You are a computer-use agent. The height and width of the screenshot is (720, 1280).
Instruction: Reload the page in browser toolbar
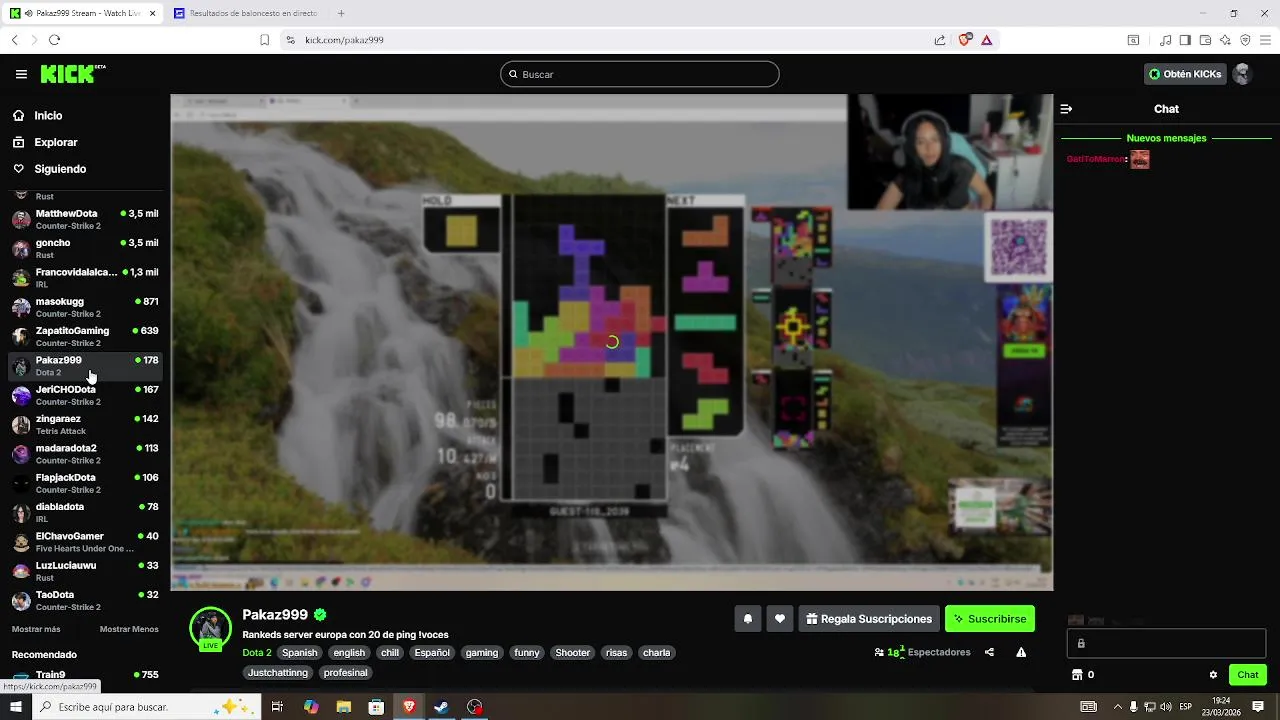(x=54, y=40)
